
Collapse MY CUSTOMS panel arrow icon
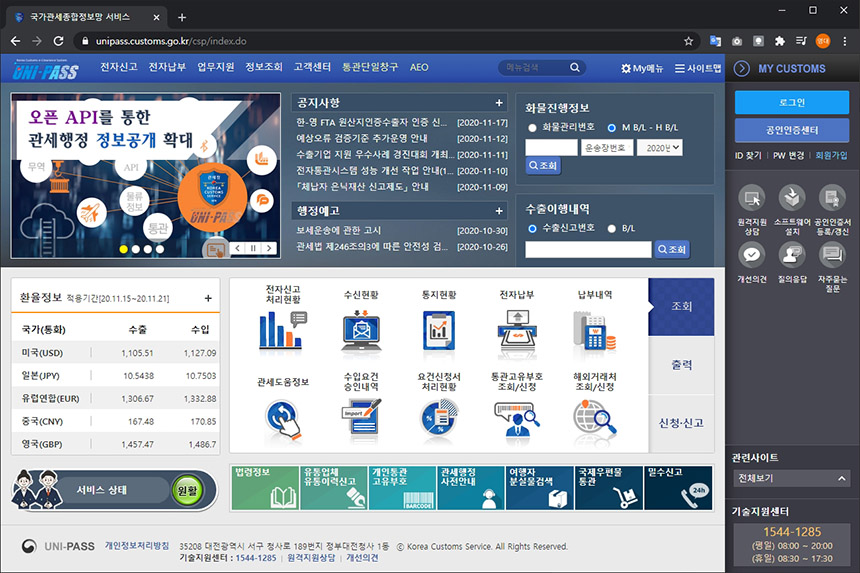pos(742,69)
